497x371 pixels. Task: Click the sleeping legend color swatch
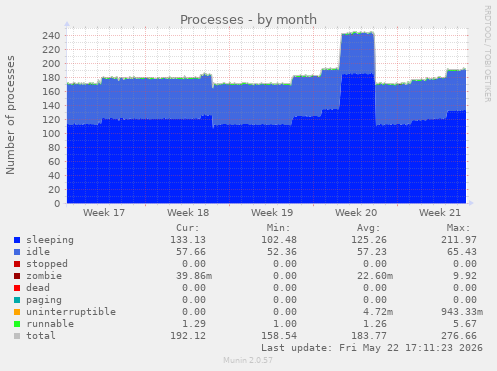[x=17, y=240]
